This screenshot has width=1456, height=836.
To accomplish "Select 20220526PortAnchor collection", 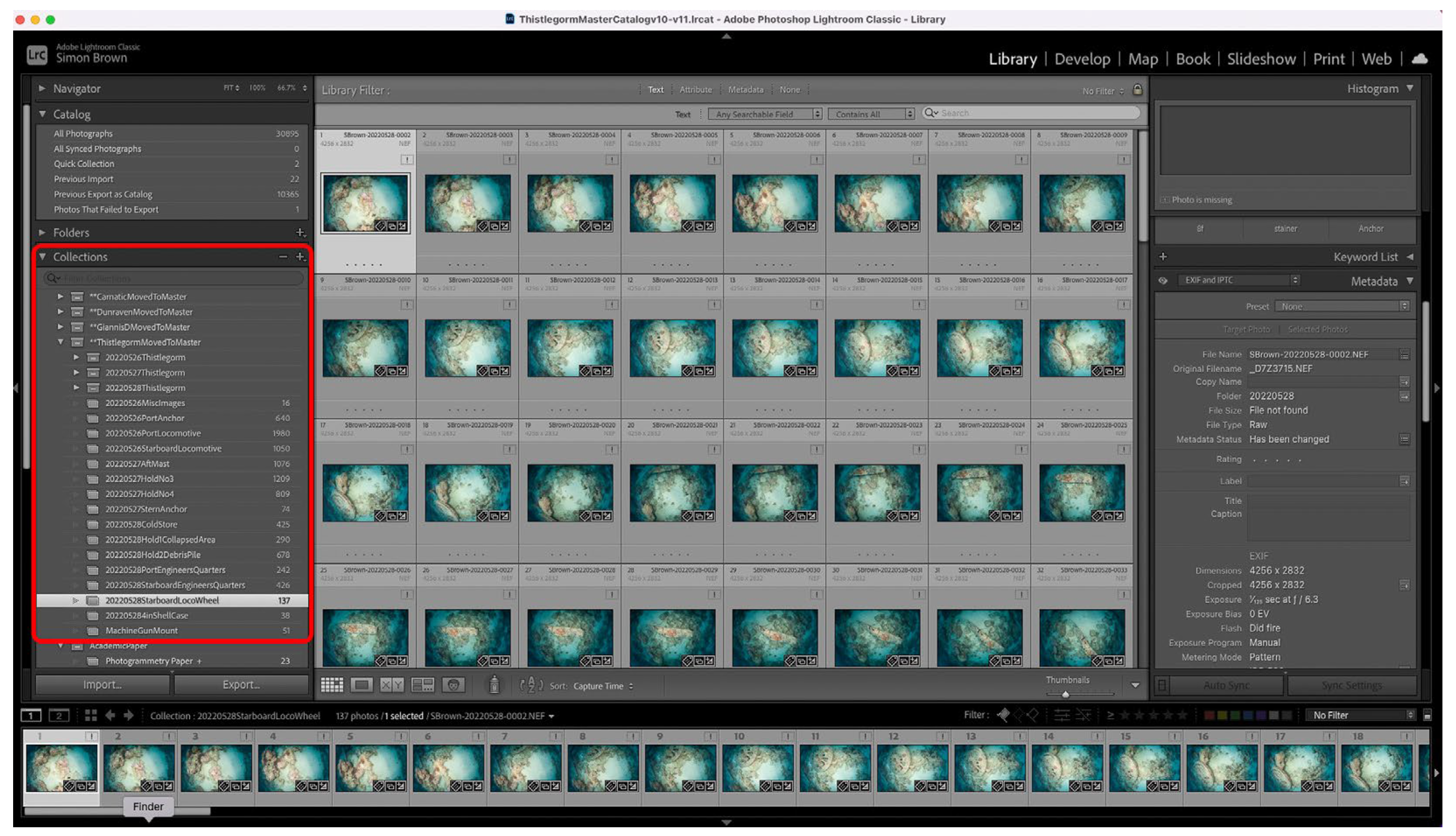I will [x=171, y=418].
